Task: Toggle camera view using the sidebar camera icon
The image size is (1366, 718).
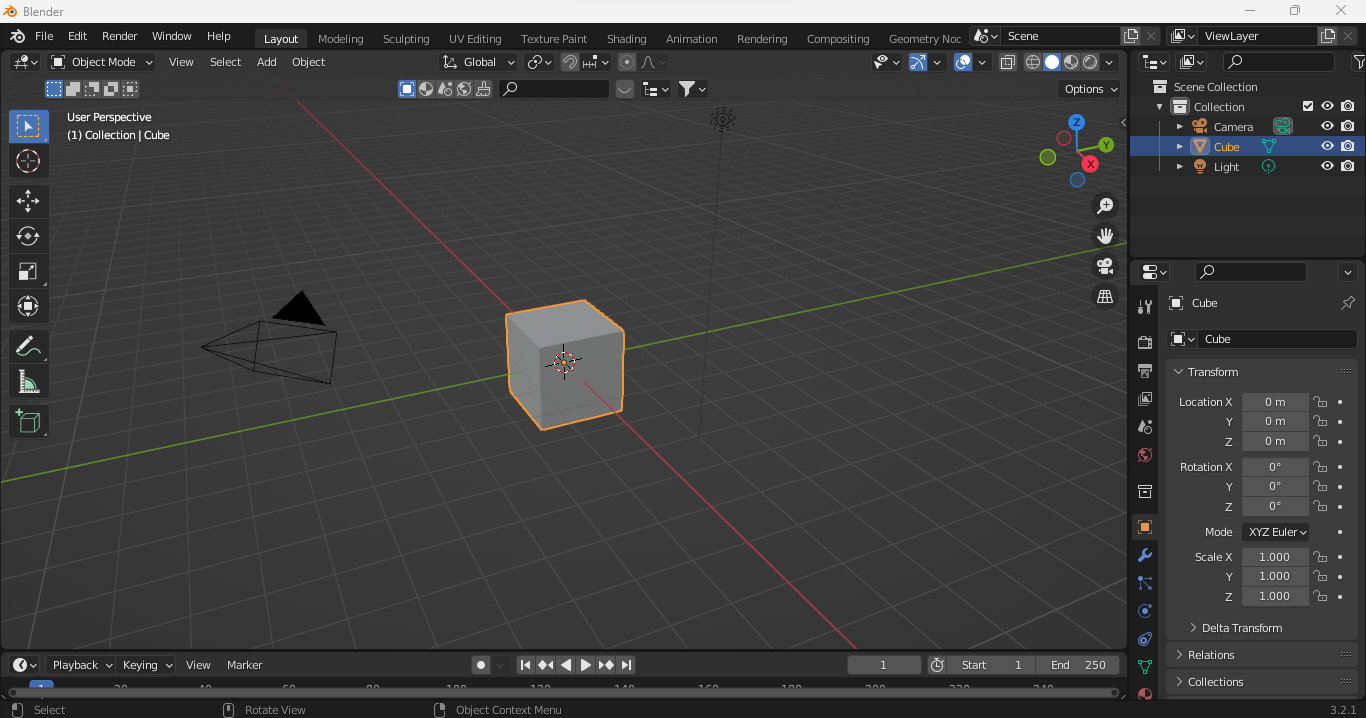Action: coord(1104,267)
